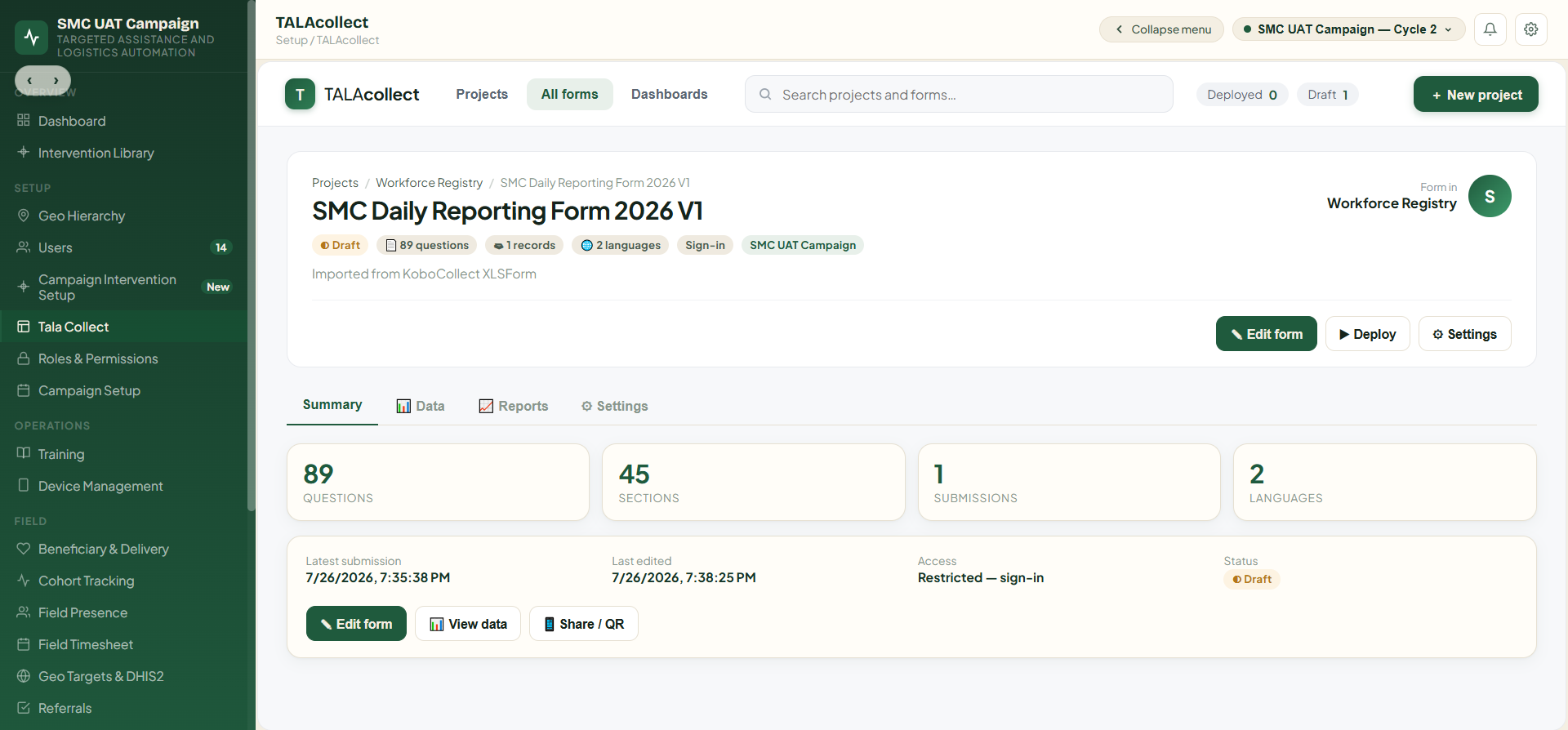Click the Draft badge under the form title
1568x730 pixels.
(341, 245)
